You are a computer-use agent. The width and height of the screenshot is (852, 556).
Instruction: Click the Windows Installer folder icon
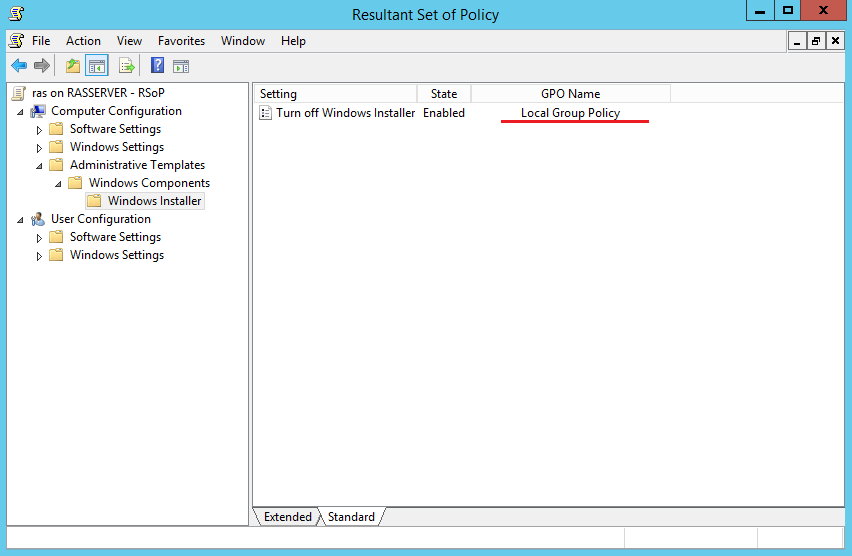coord(95,201)
